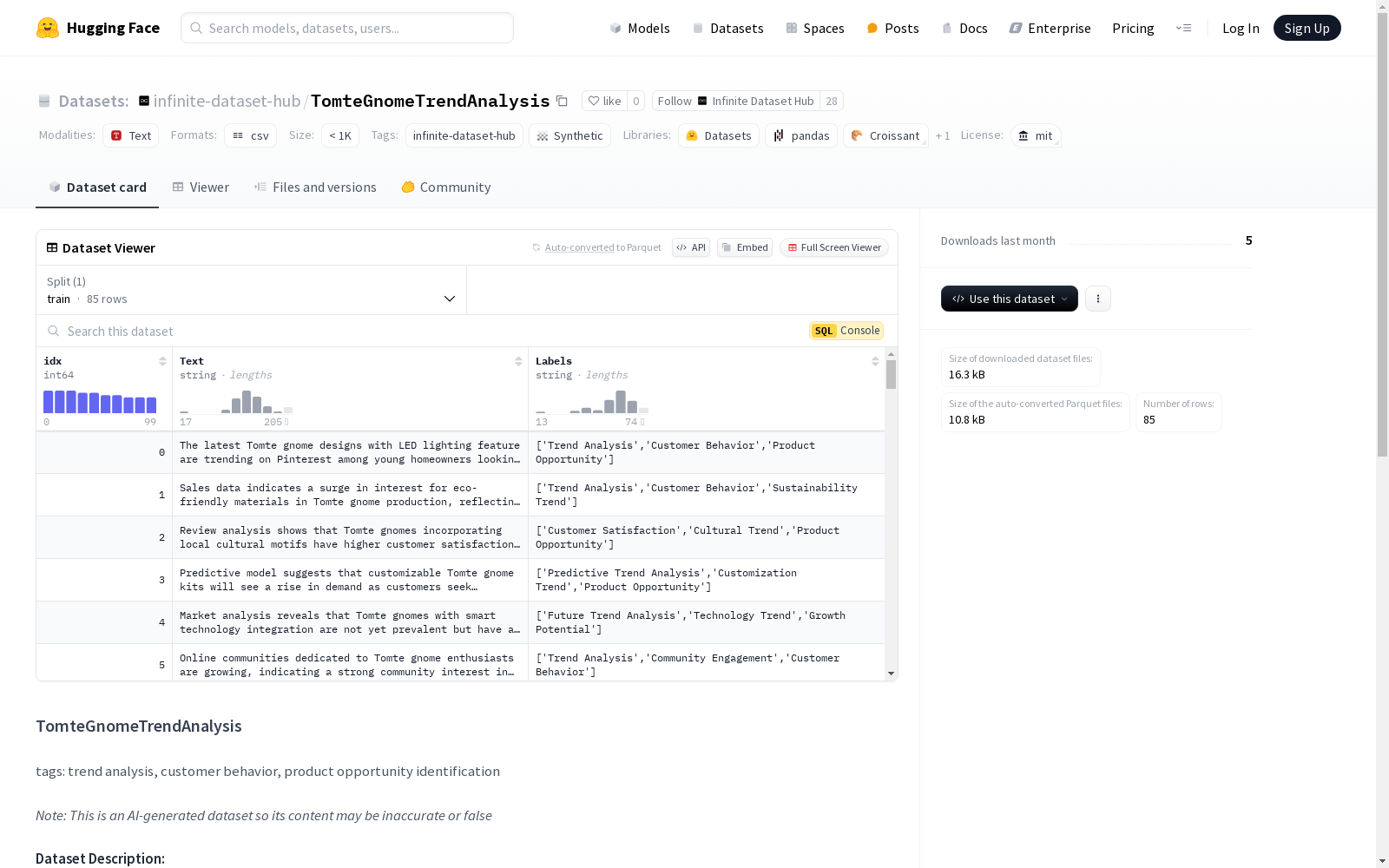The height and width of the screenshot is (868, 1389).
Task: Open Enterprise in the top navigation
Action: pos(1050,28)
